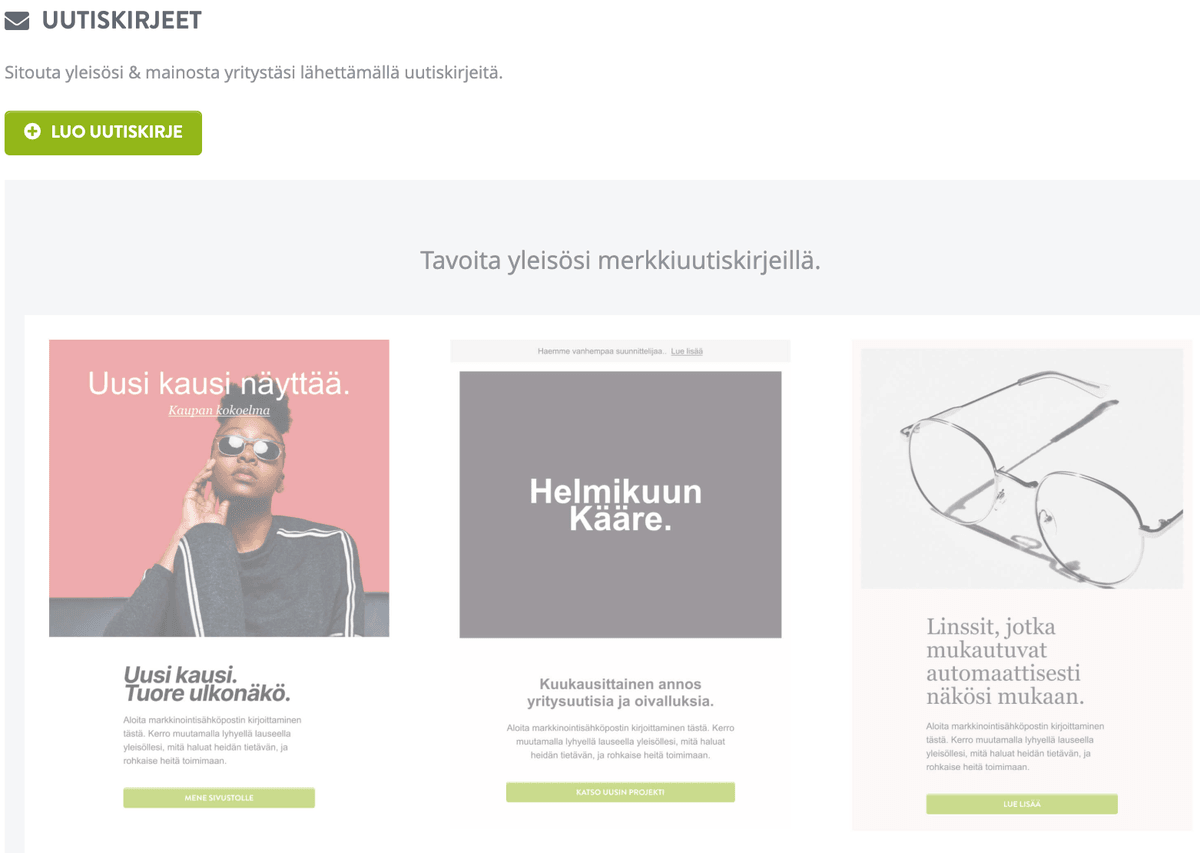The image size is (1200, 853).
Task: Click the woman's sunglasses in pink template
Action: tap(249, 447)
